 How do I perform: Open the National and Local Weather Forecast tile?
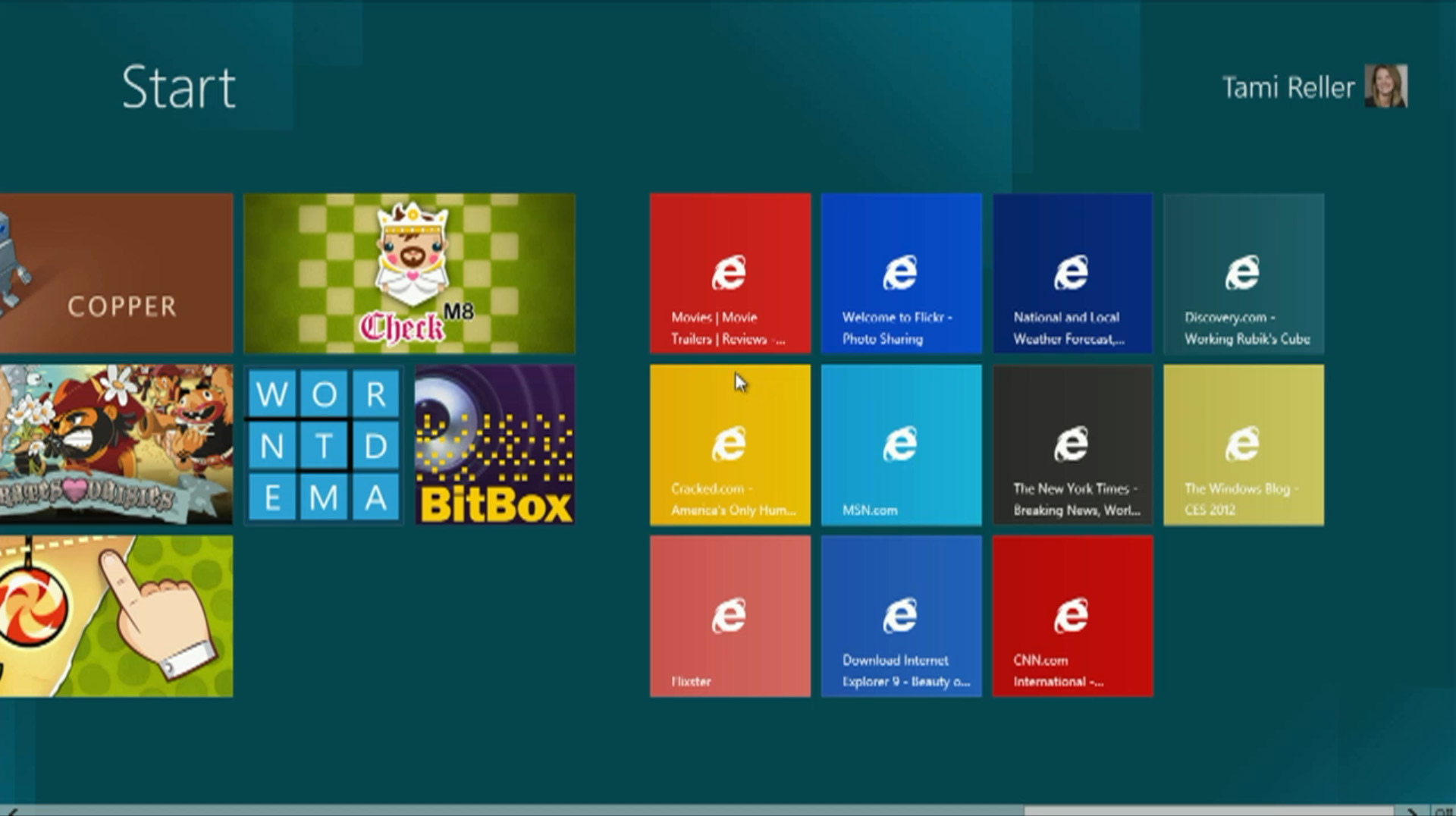coord(1072,275)
